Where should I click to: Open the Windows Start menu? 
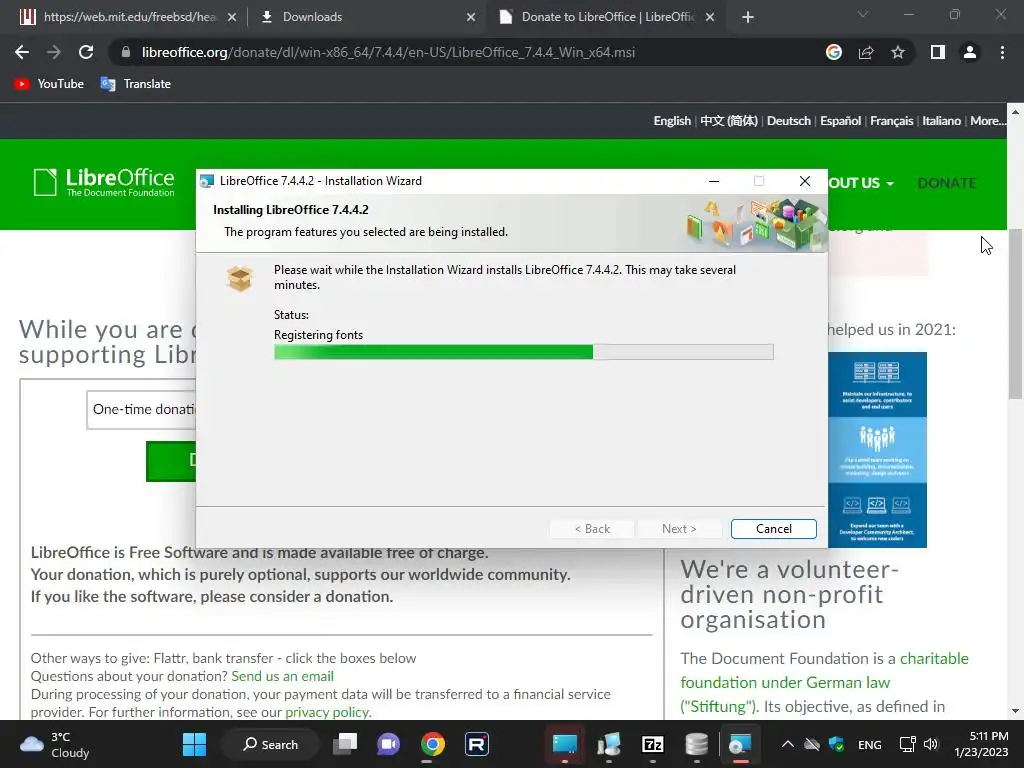click(194, 744)
